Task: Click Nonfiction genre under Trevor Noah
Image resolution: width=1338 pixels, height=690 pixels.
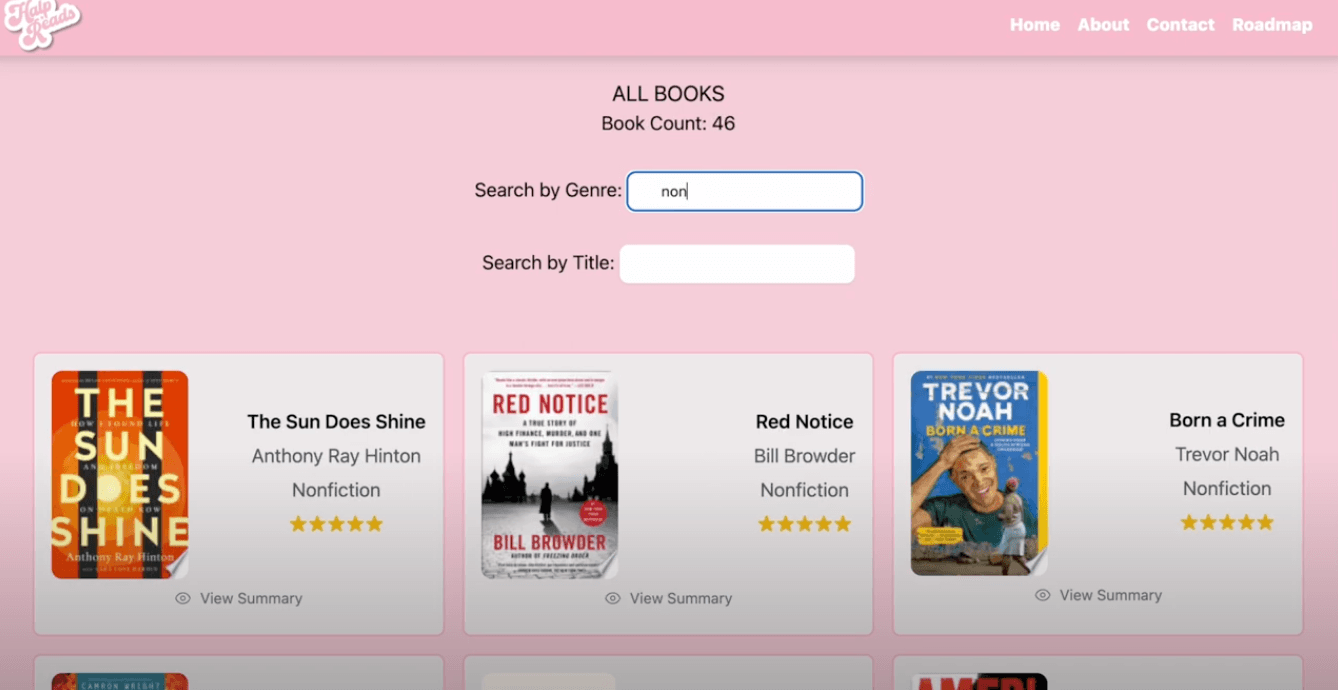Action: [1227, 488]
